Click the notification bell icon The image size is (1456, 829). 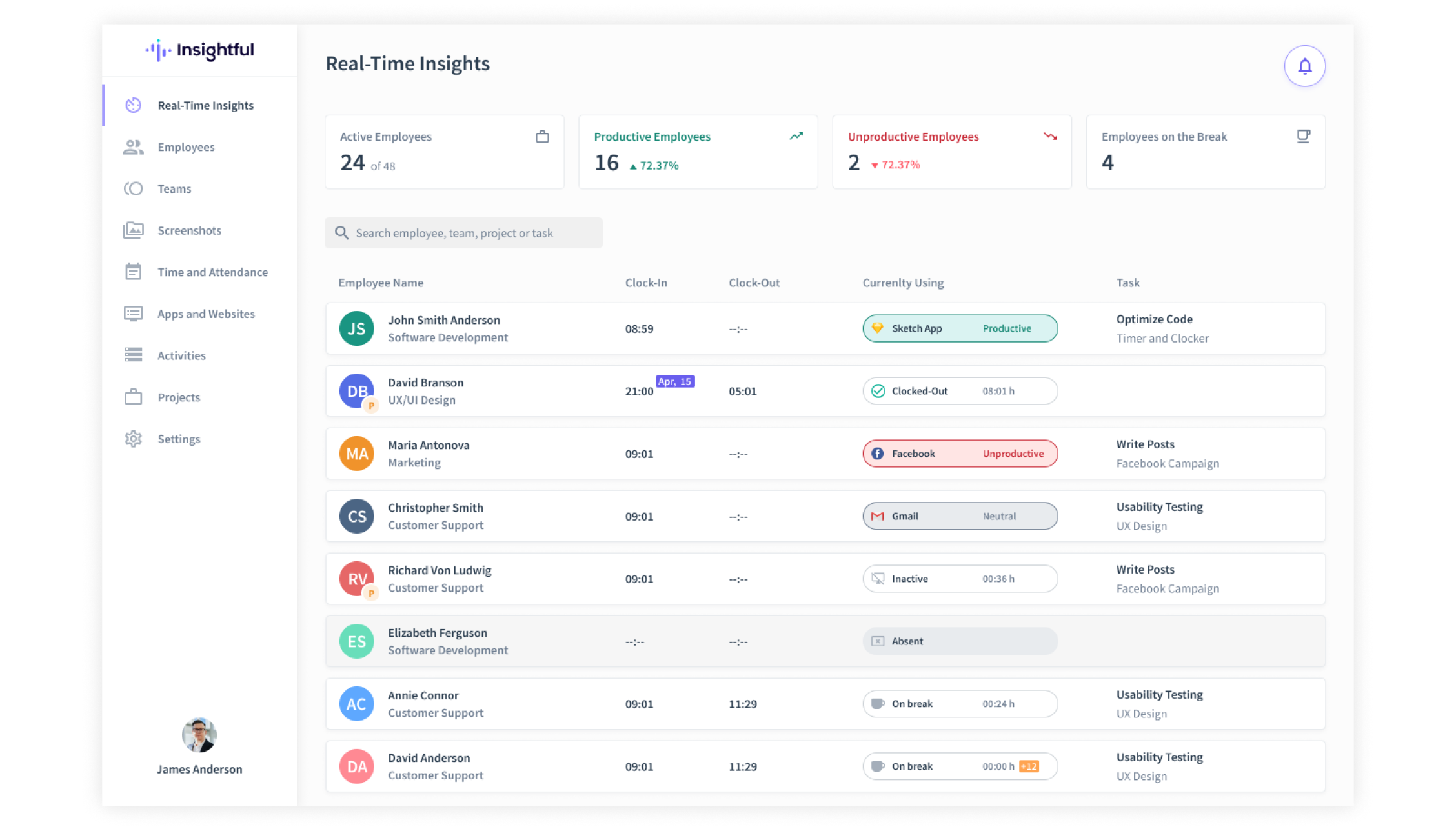point(1304,65)
